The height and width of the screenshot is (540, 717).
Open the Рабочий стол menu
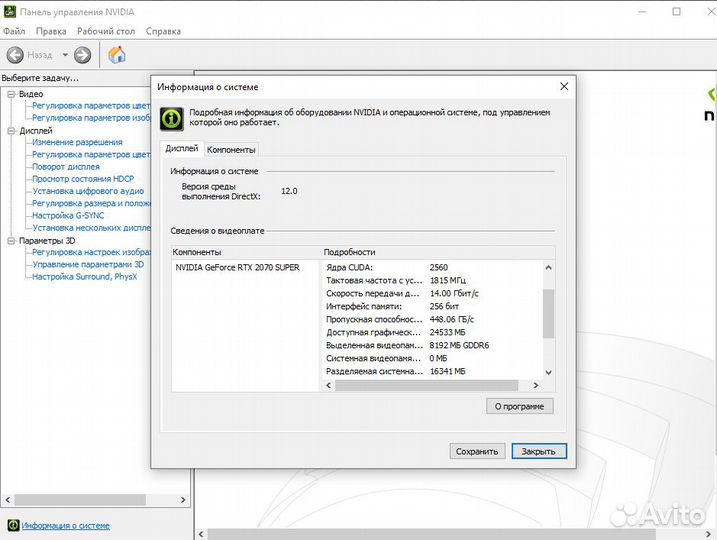[106, 31]
